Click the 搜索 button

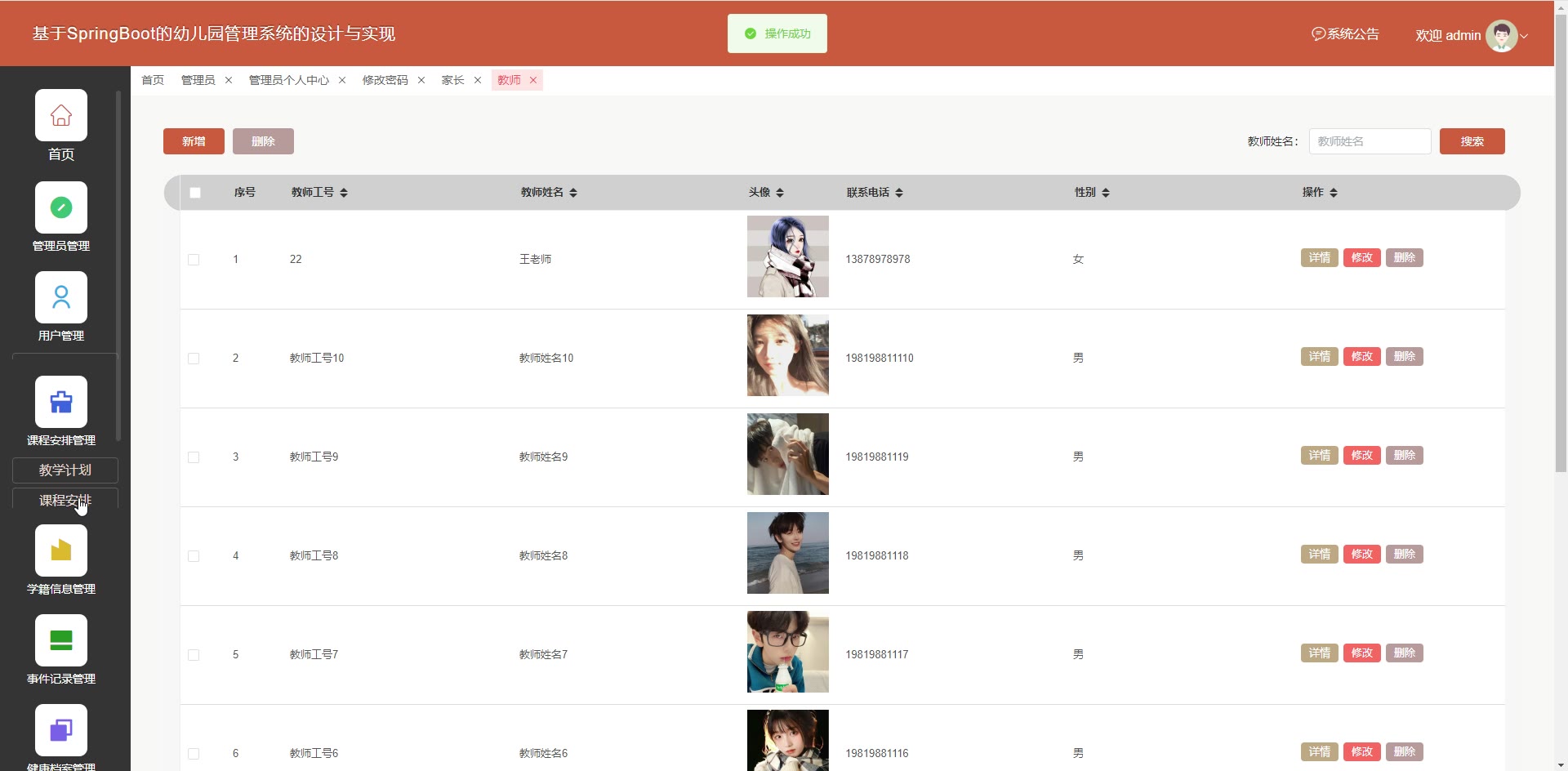[x=1472, y=141]
